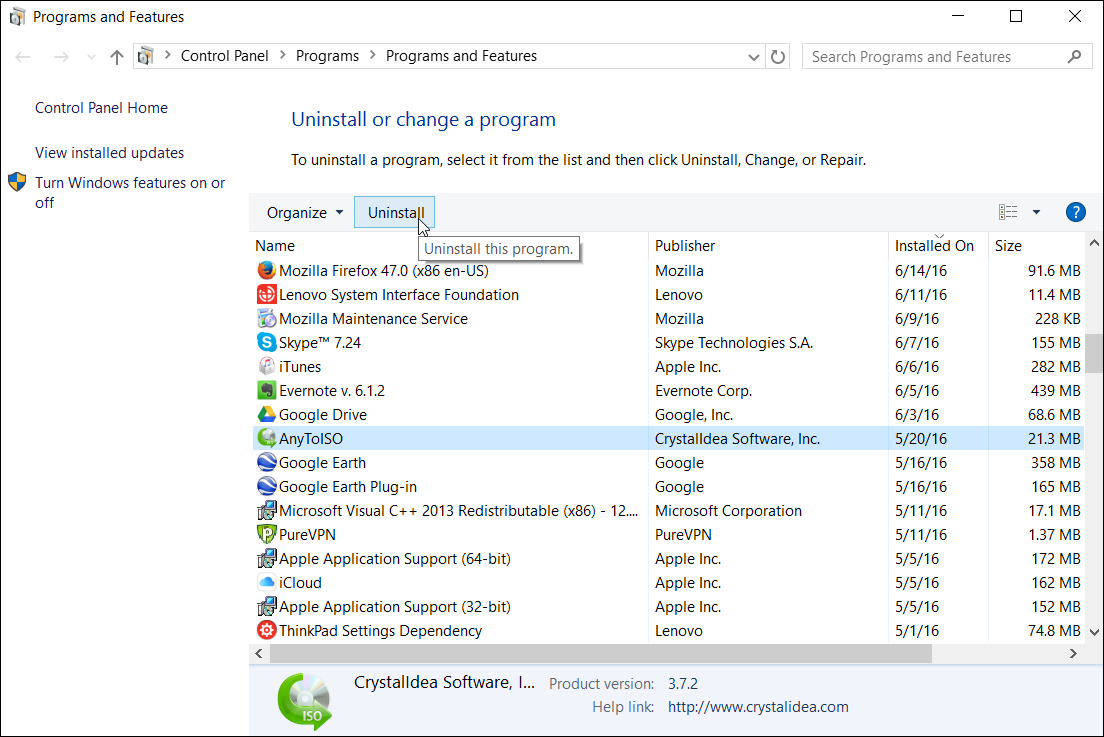Click the Mozilla Maintenance Service icon
This screenshot has height=737, width=1104.
coord(266,318)
